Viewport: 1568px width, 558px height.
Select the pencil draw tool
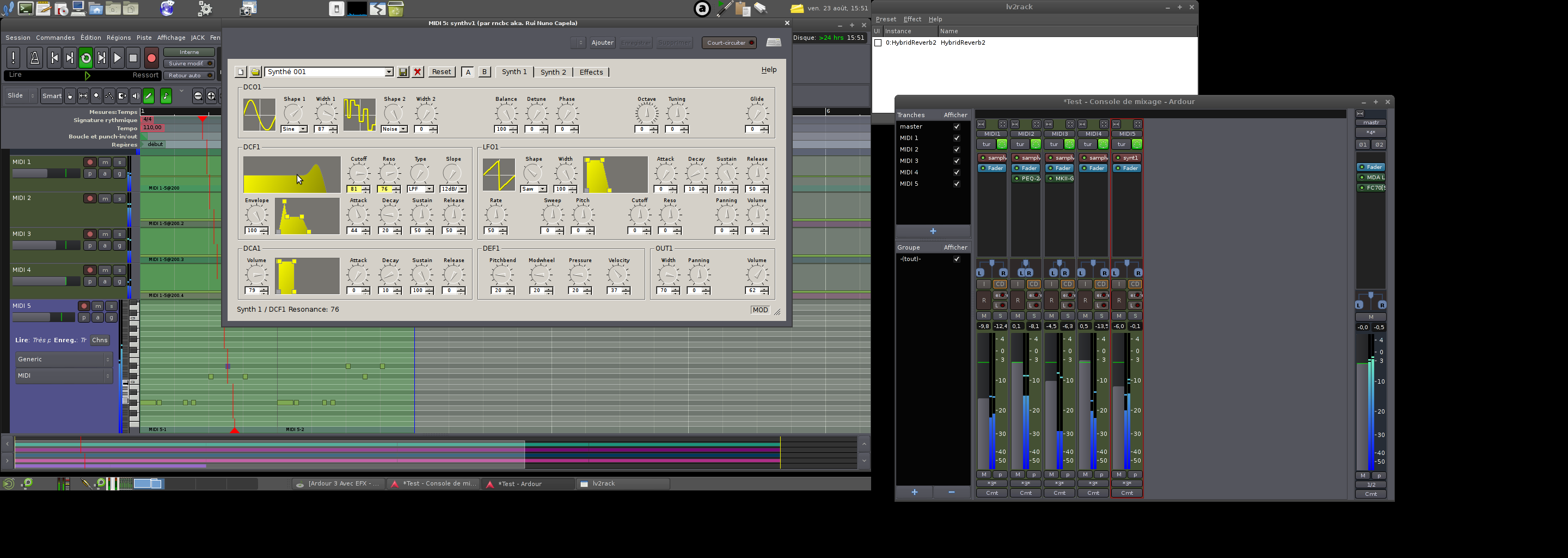pos(149,96)
